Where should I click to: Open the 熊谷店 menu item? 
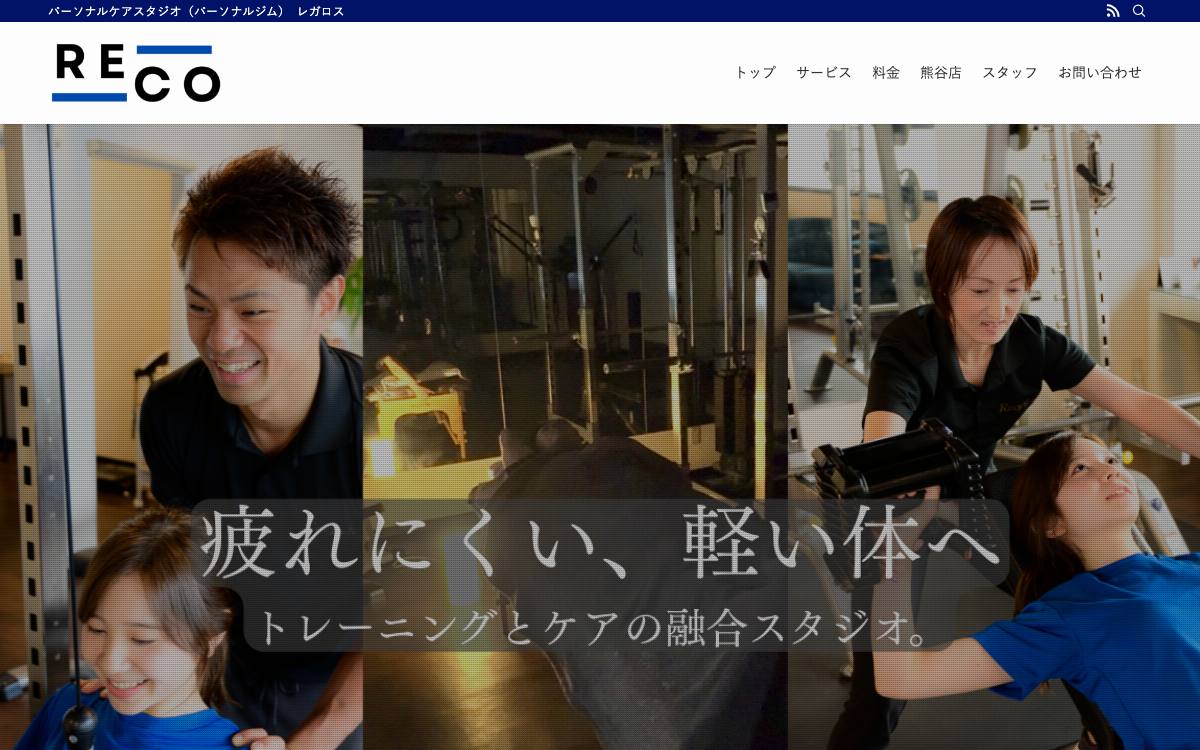pyautogui.click(x=941, y=73)
